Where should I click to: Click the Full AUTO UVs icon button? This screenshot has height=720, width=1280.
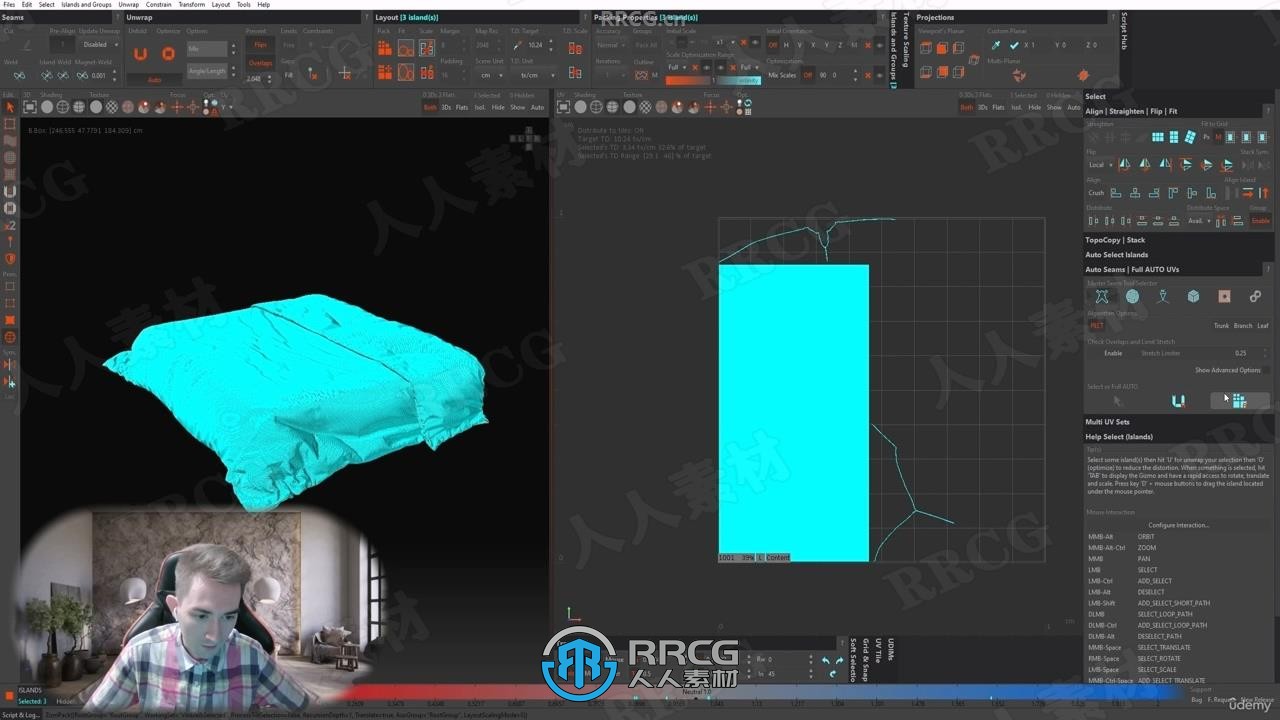tap(1239, 401)
